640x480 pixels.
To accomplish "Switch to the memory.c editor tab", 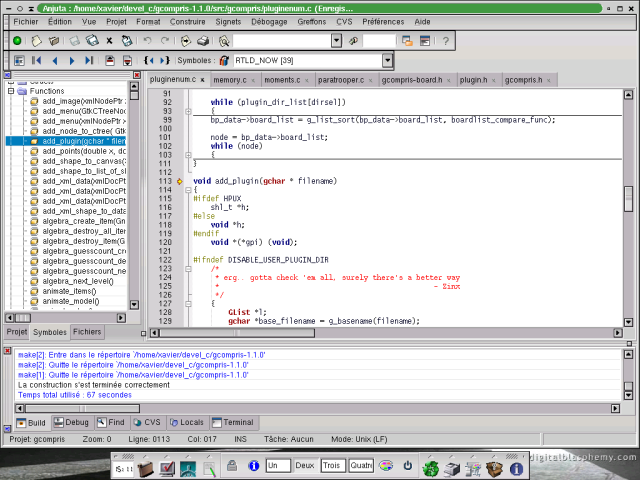I will (x=229, y=79).
